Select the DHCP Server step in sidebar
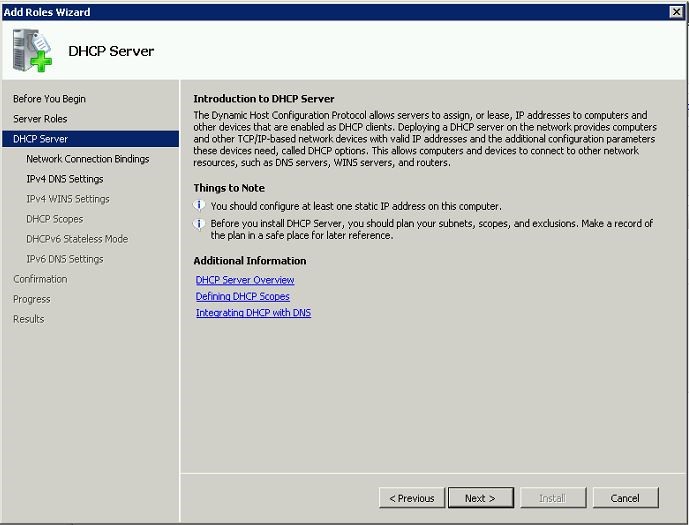 pos(91,139)
